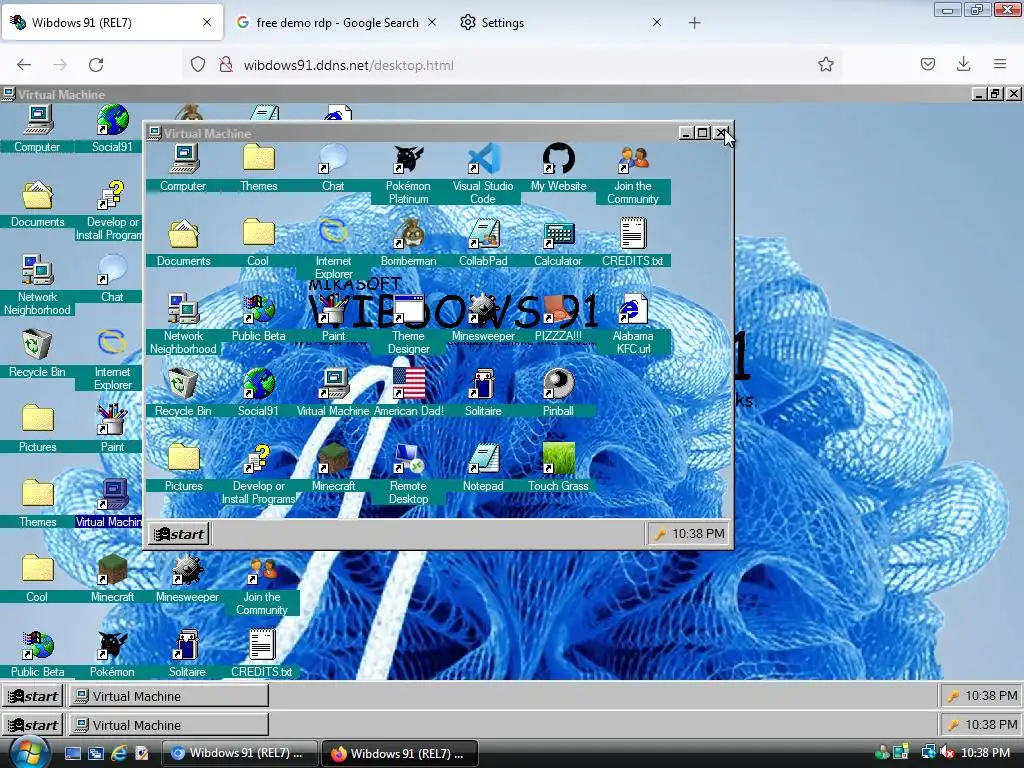Switch to free demo rdp Google Search tab
This screenshot has width=1024, height=768.
pyautogui.click(x=336, y=23)
